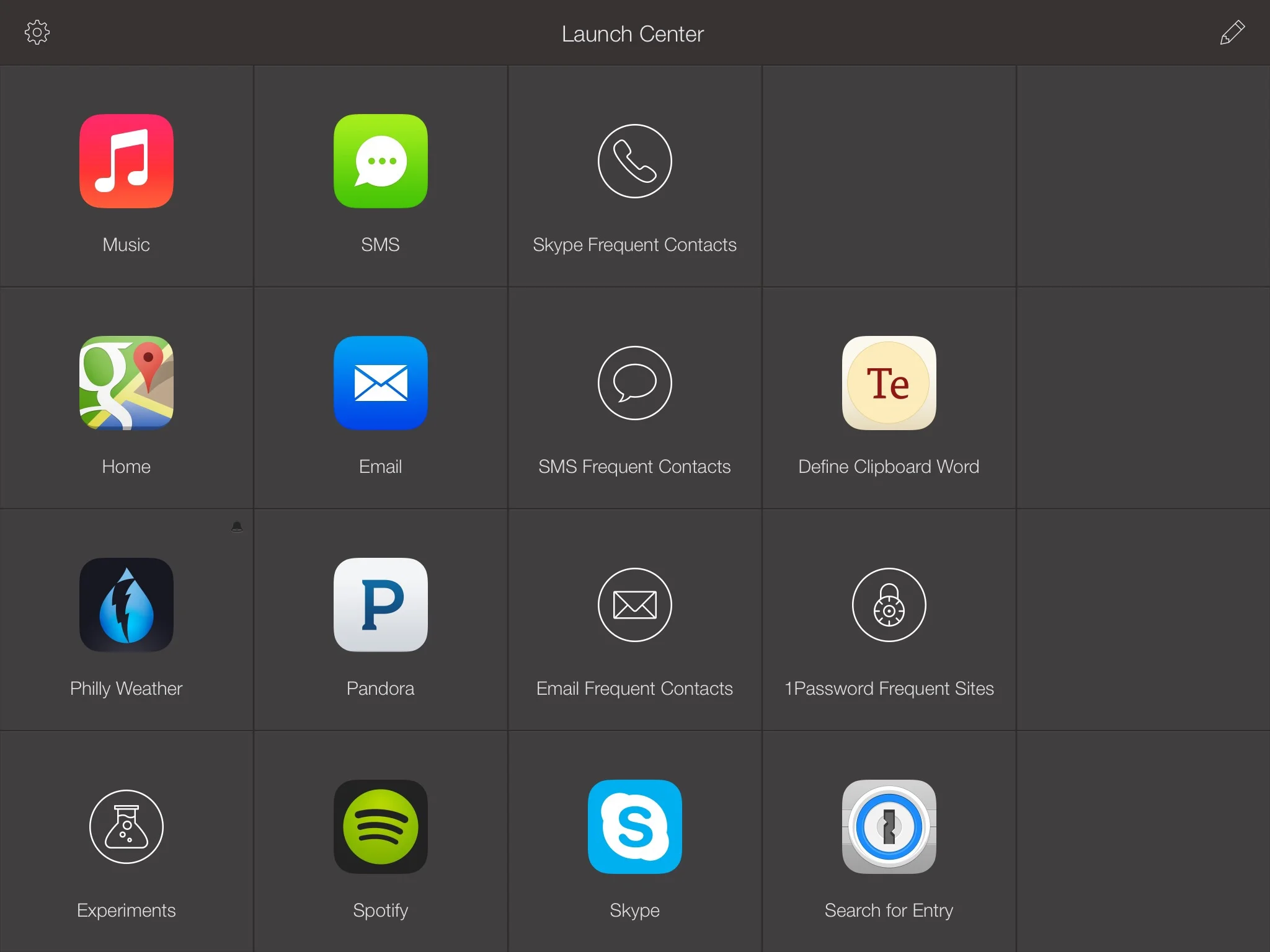Viewport: 1270px width, 952px height.
Task: Select the 'SMS Frequent Contacts' label
Action: (x=635, y=467)
